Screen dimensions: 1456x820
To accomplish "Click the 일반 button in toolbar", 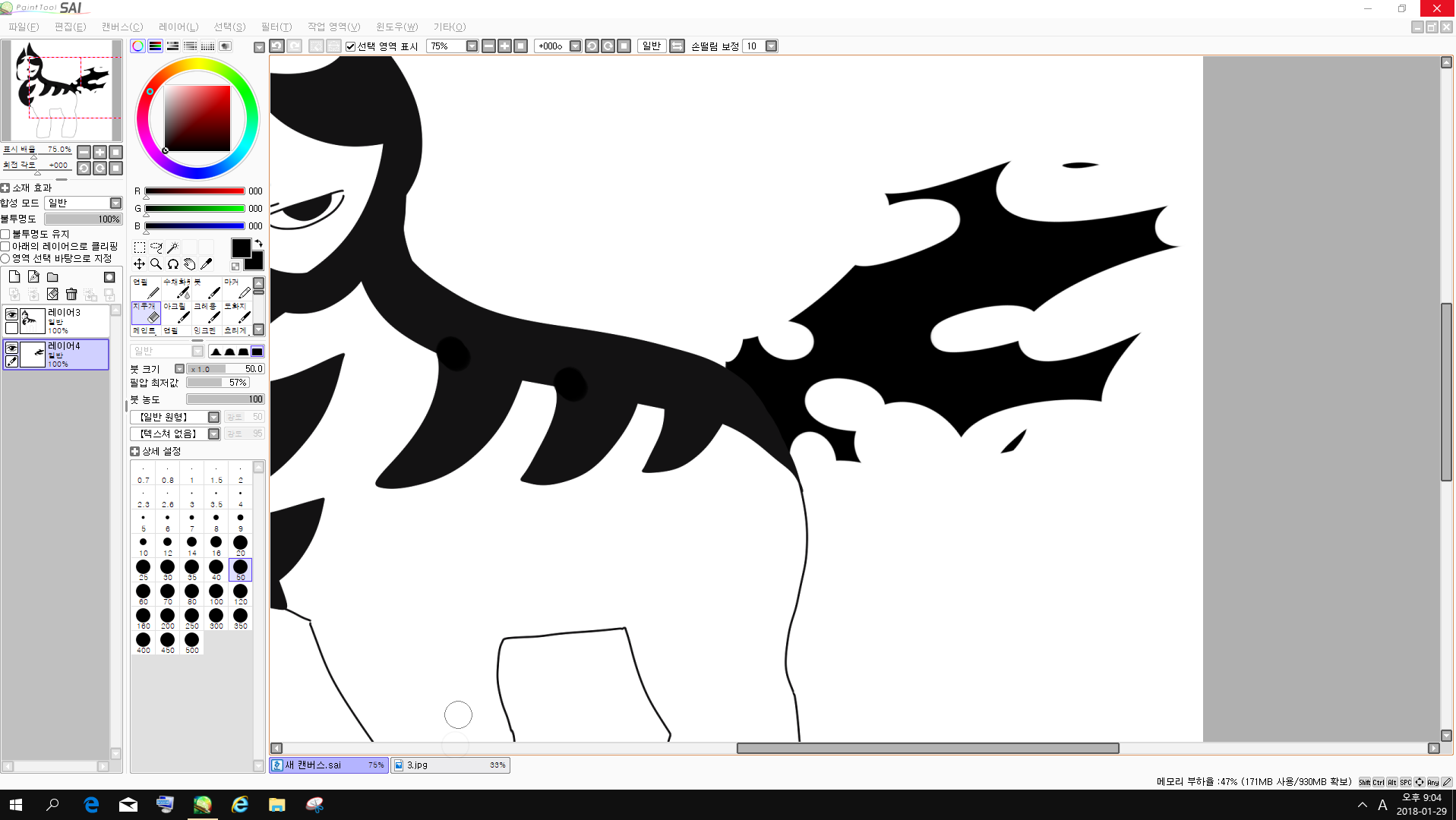I will point(651,46).
